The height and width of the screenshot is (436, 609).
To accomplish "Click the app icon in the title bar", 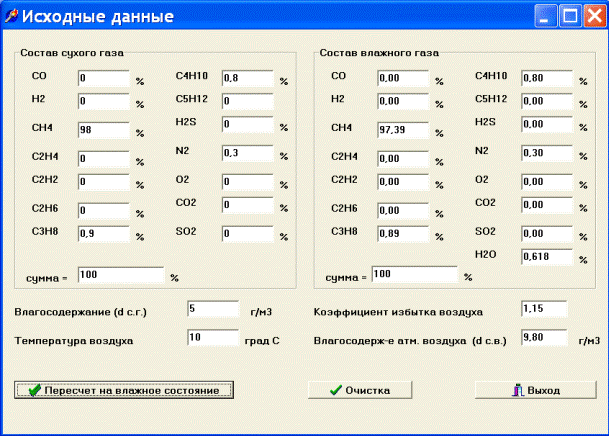I will [x=12, y=17].
